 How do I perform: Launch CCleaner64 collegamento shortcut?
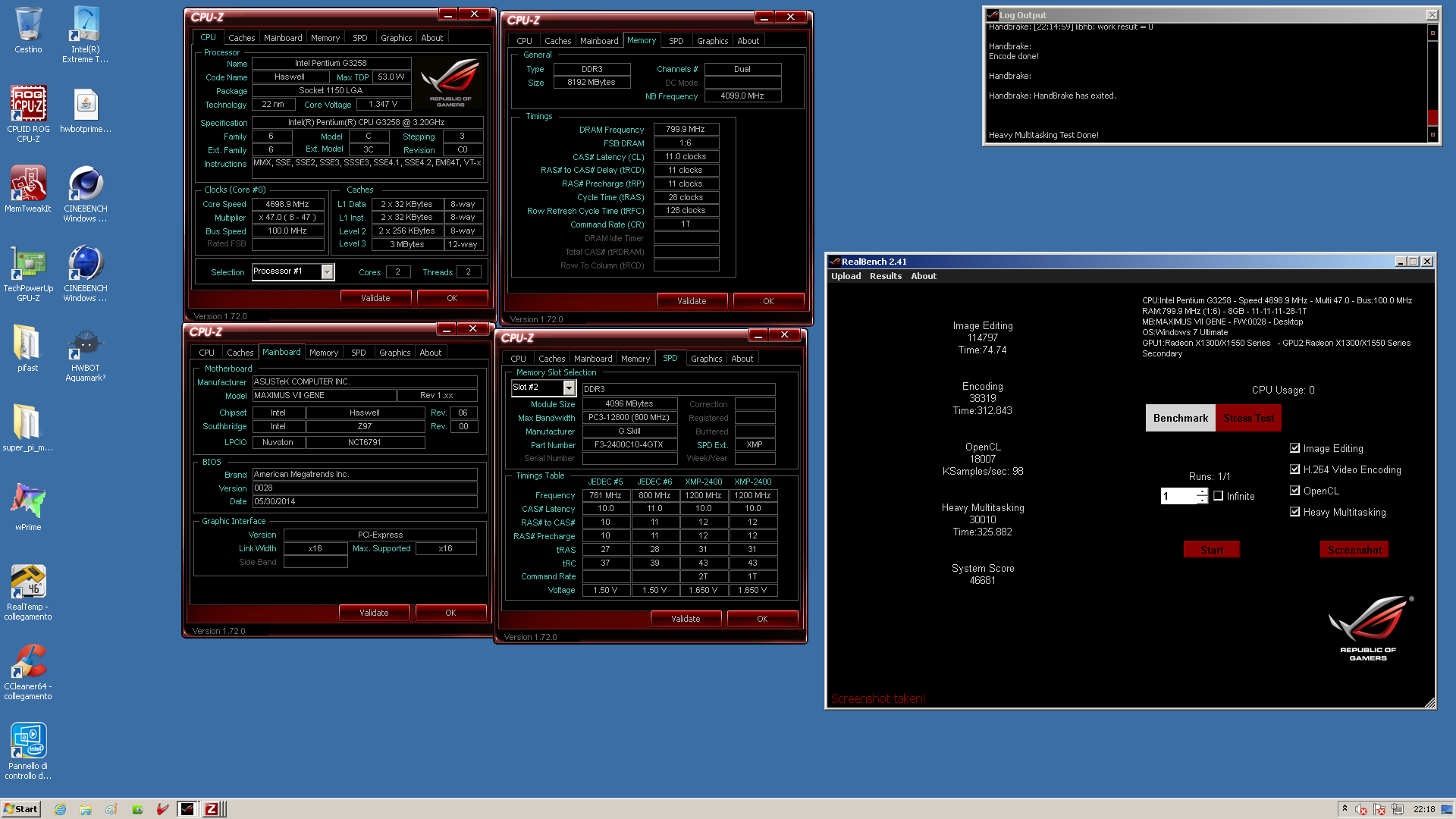tap(28, 671)
